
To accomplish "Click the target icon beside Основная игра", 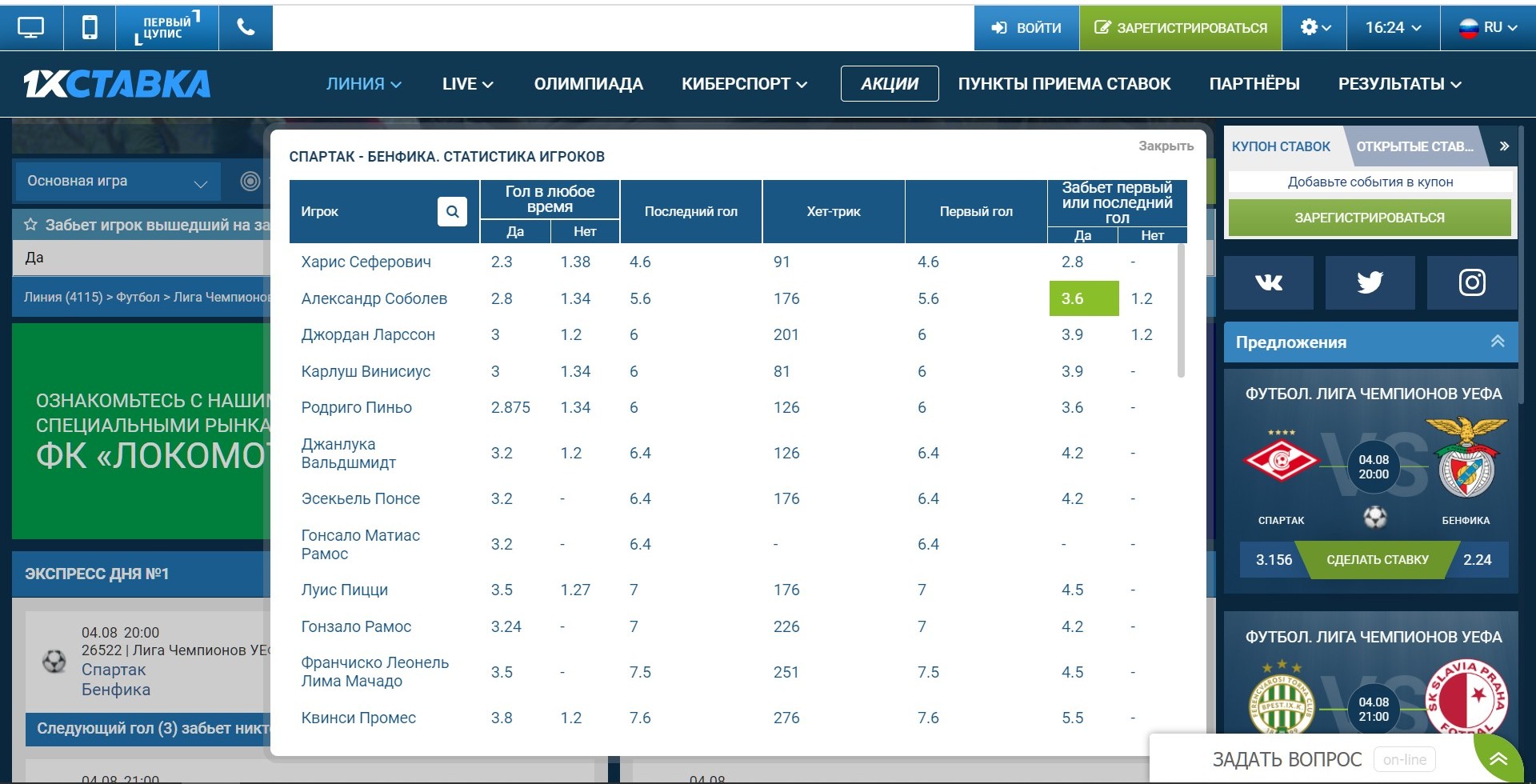I will [x=250, y=182].
